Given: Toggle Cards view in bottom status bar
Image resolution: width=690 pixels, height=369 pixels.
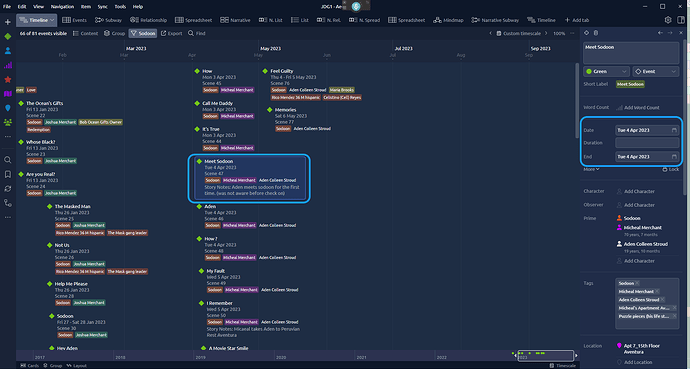Looking at the screenshot, I should click(29, 365).
